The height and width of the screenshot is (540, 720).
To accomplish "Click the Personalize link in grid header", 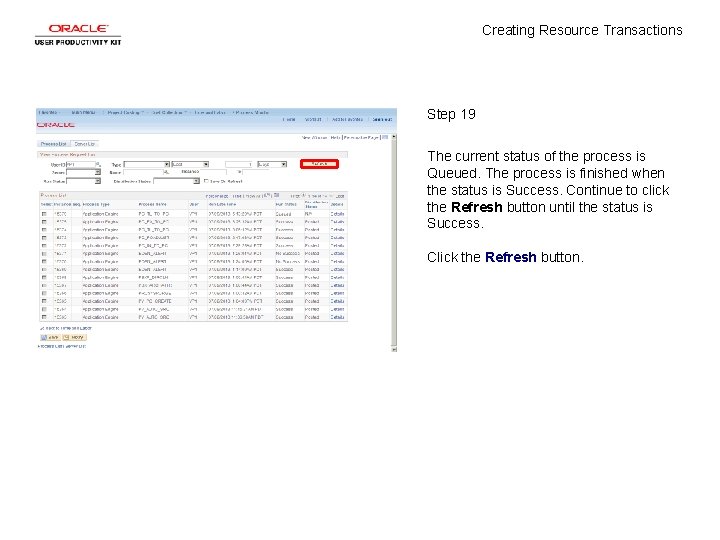I will click(217, 196).
